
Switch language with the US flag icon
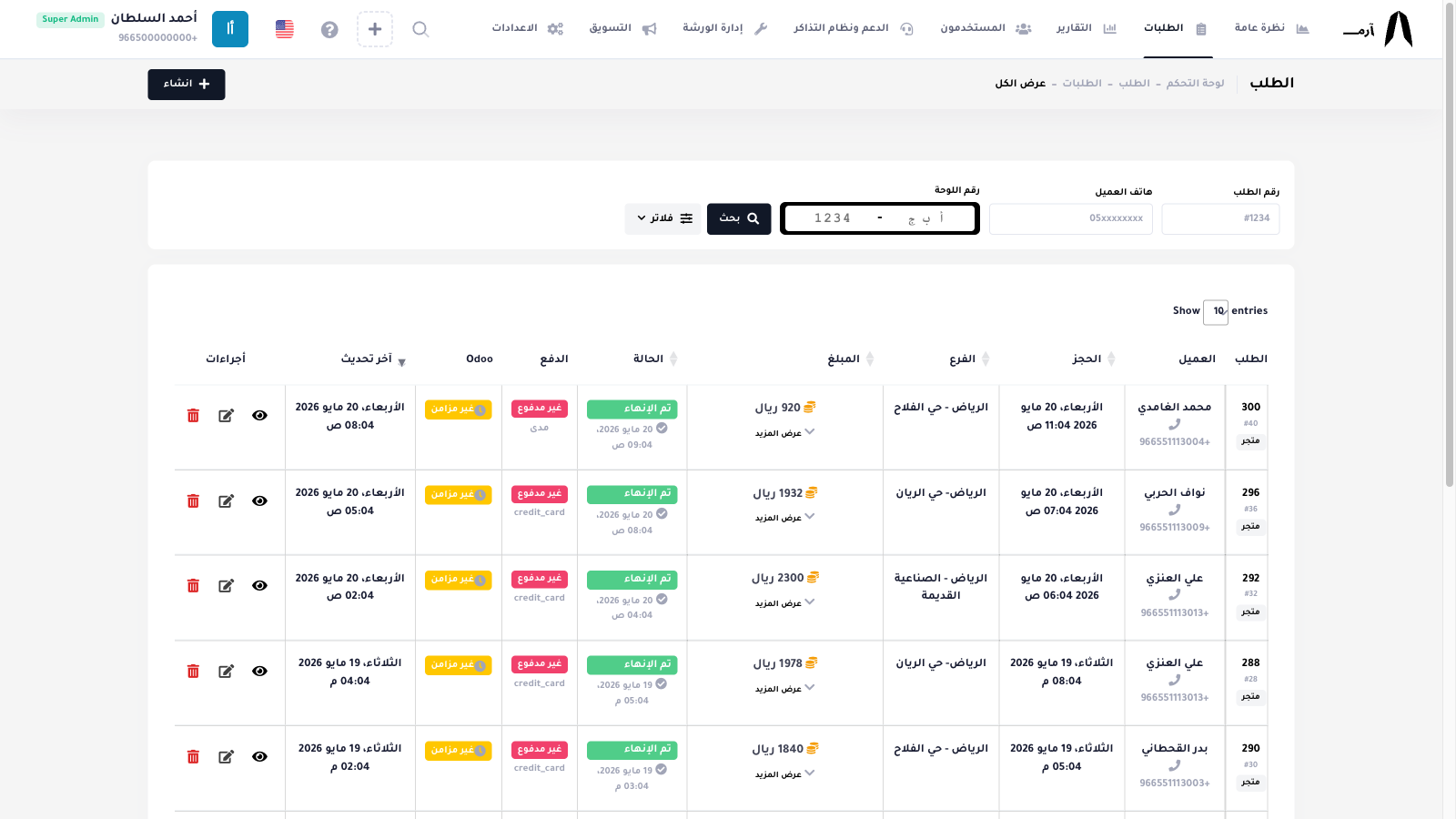coord(285,29)
